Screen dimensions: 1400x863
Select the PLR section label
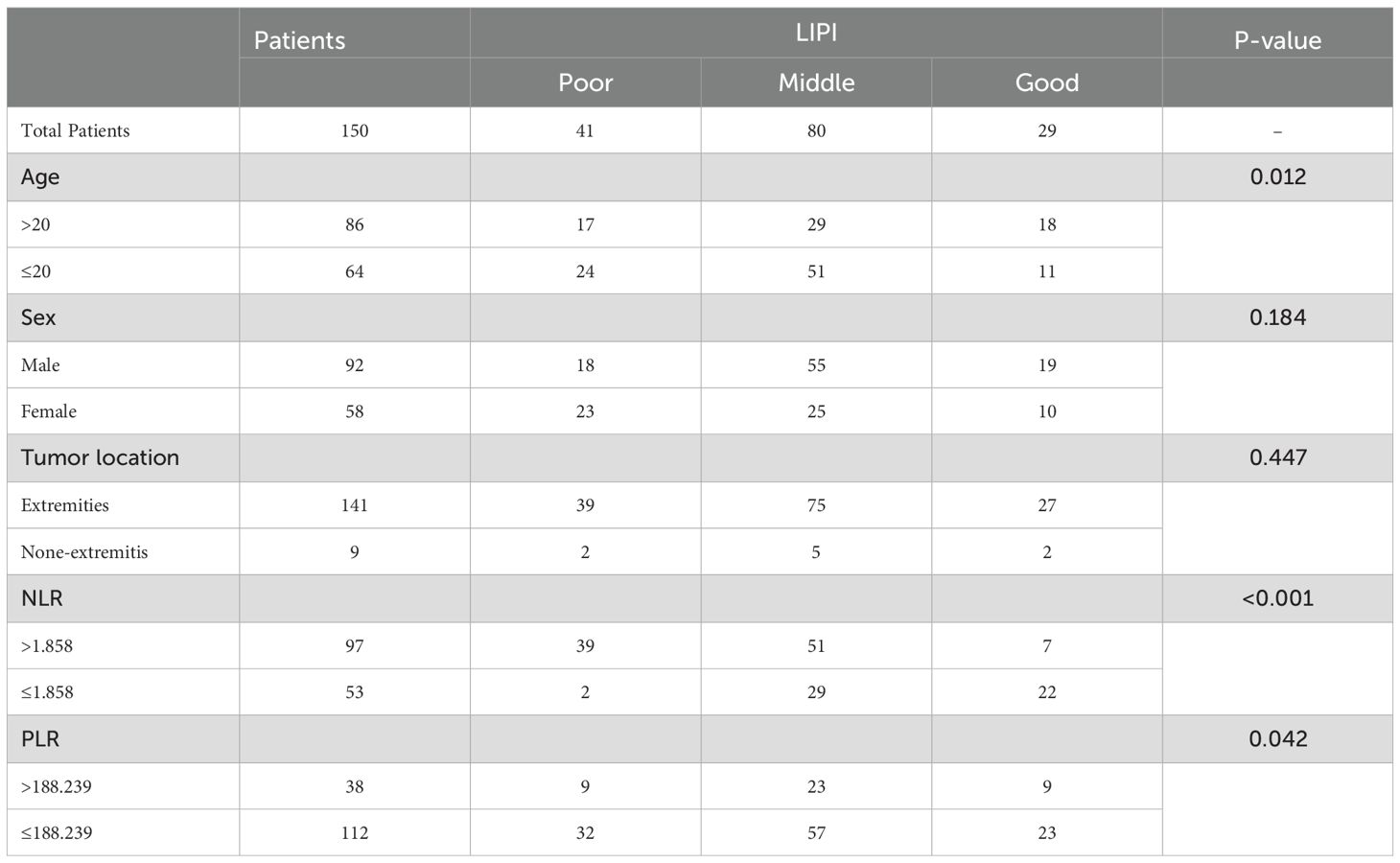click(40, 739)
